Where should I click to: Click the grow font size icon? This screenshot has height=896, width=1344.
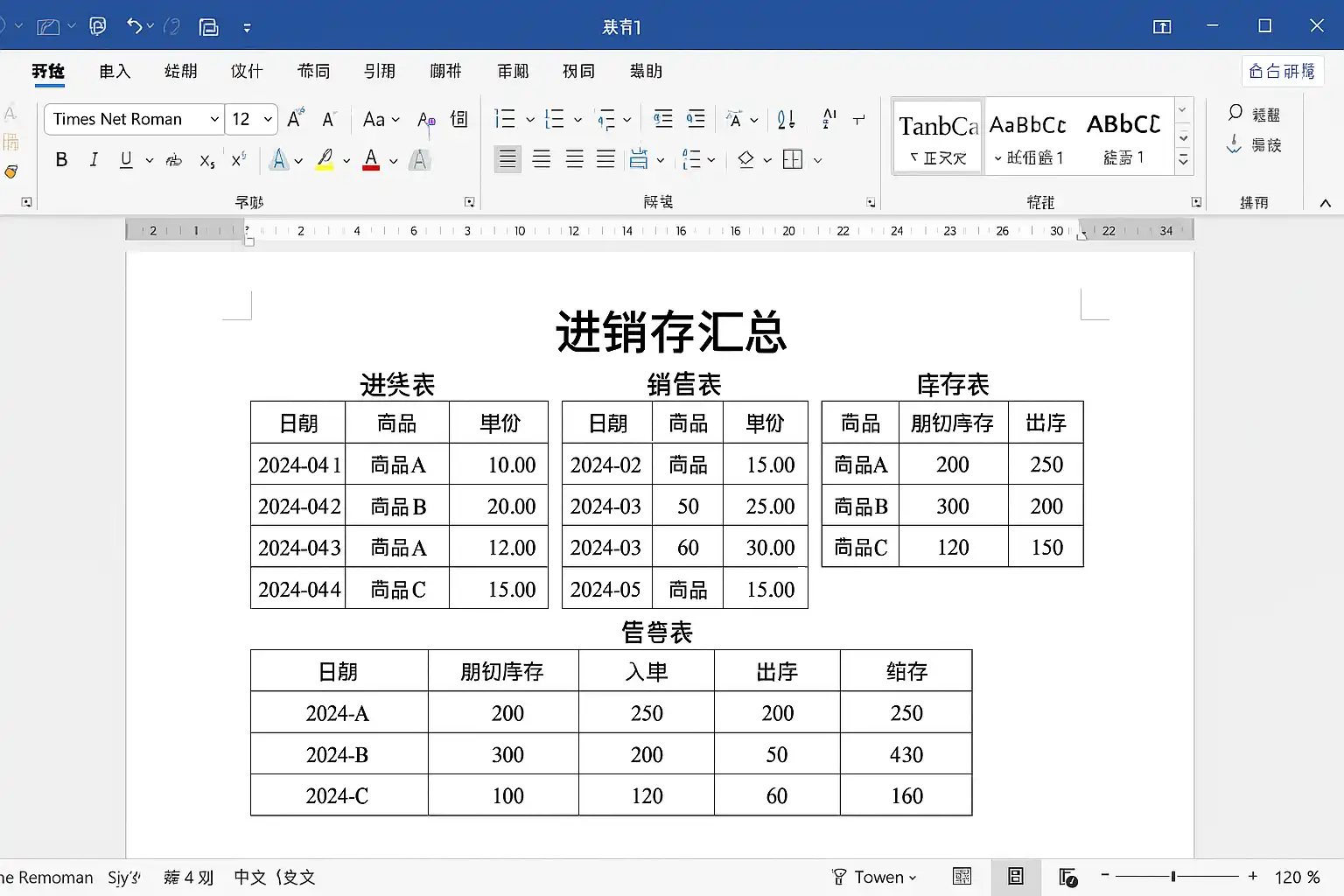(296, 118)
